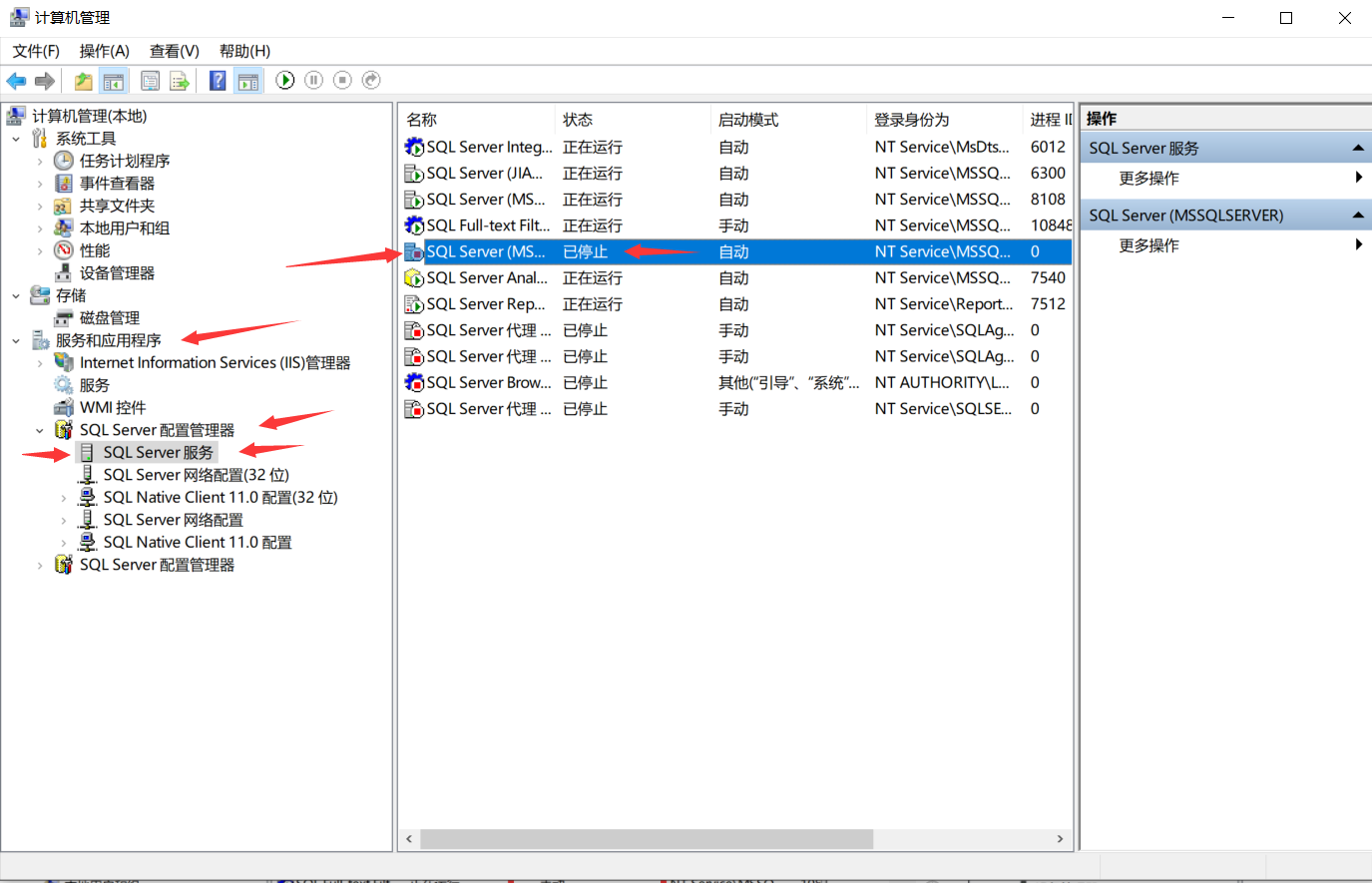This screenshot has height=883, width=1372.
Task: Click process ID 8108 cell
Action: click(1048, 200)
